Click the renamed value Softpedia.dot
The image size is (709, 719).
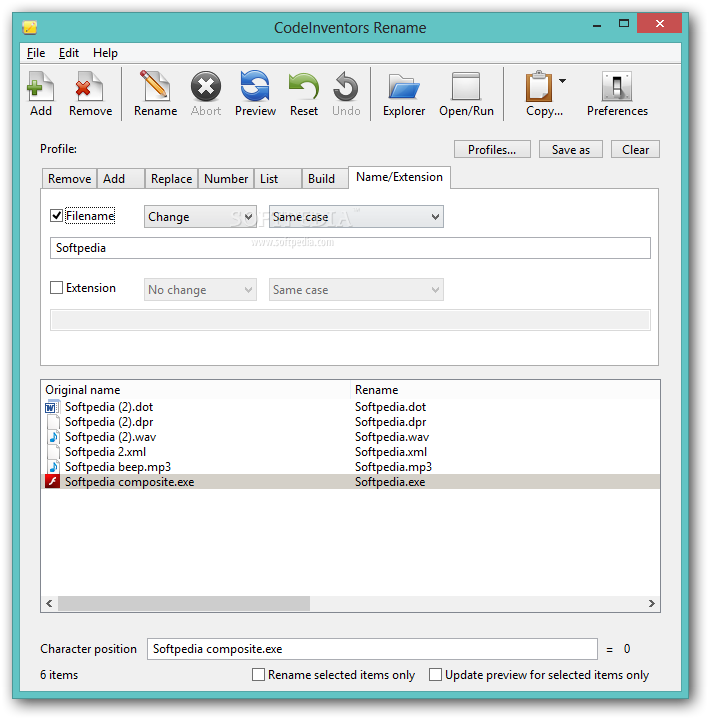pos(390,407)
